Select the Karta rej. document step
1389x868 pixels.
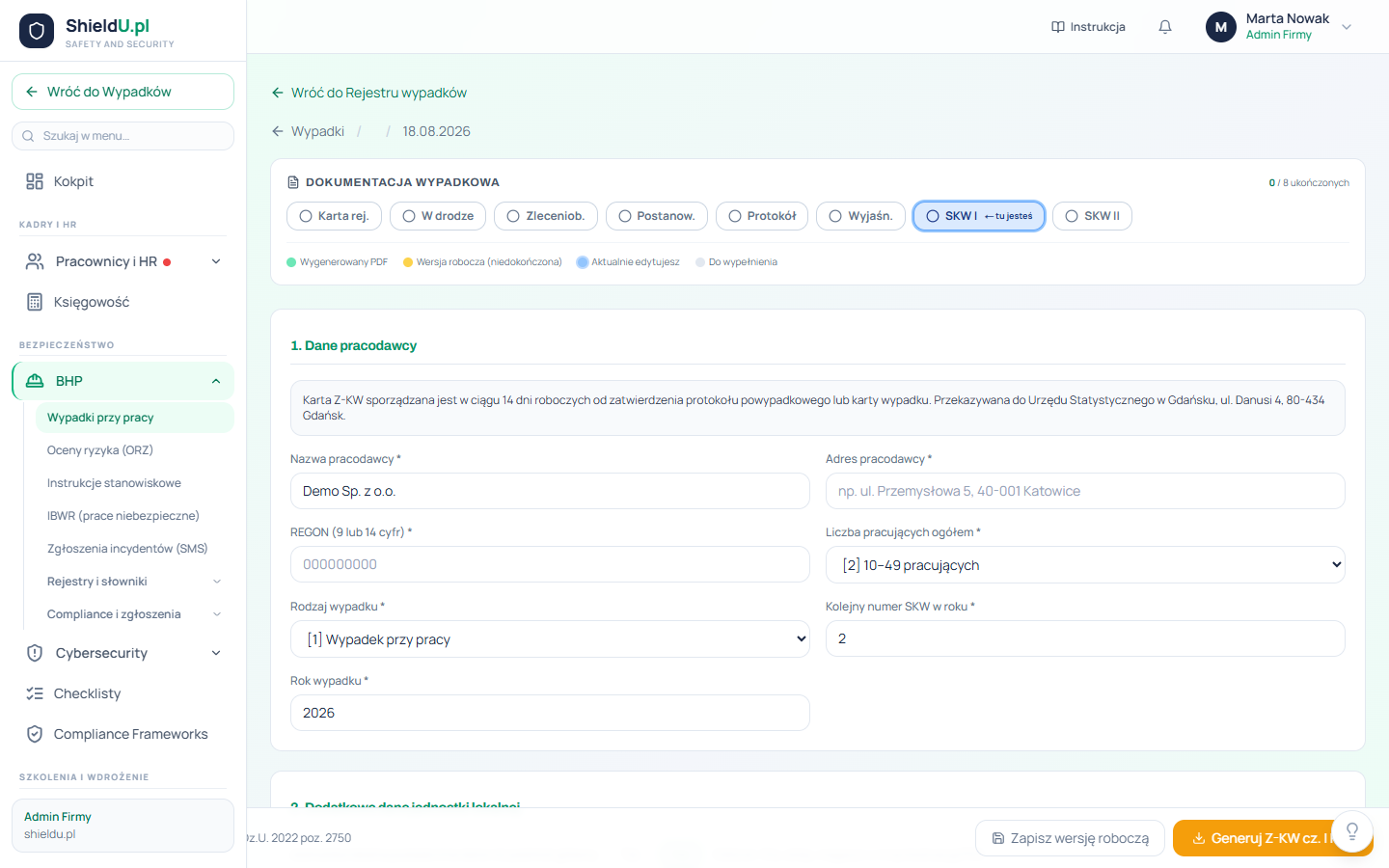point(334,216)
